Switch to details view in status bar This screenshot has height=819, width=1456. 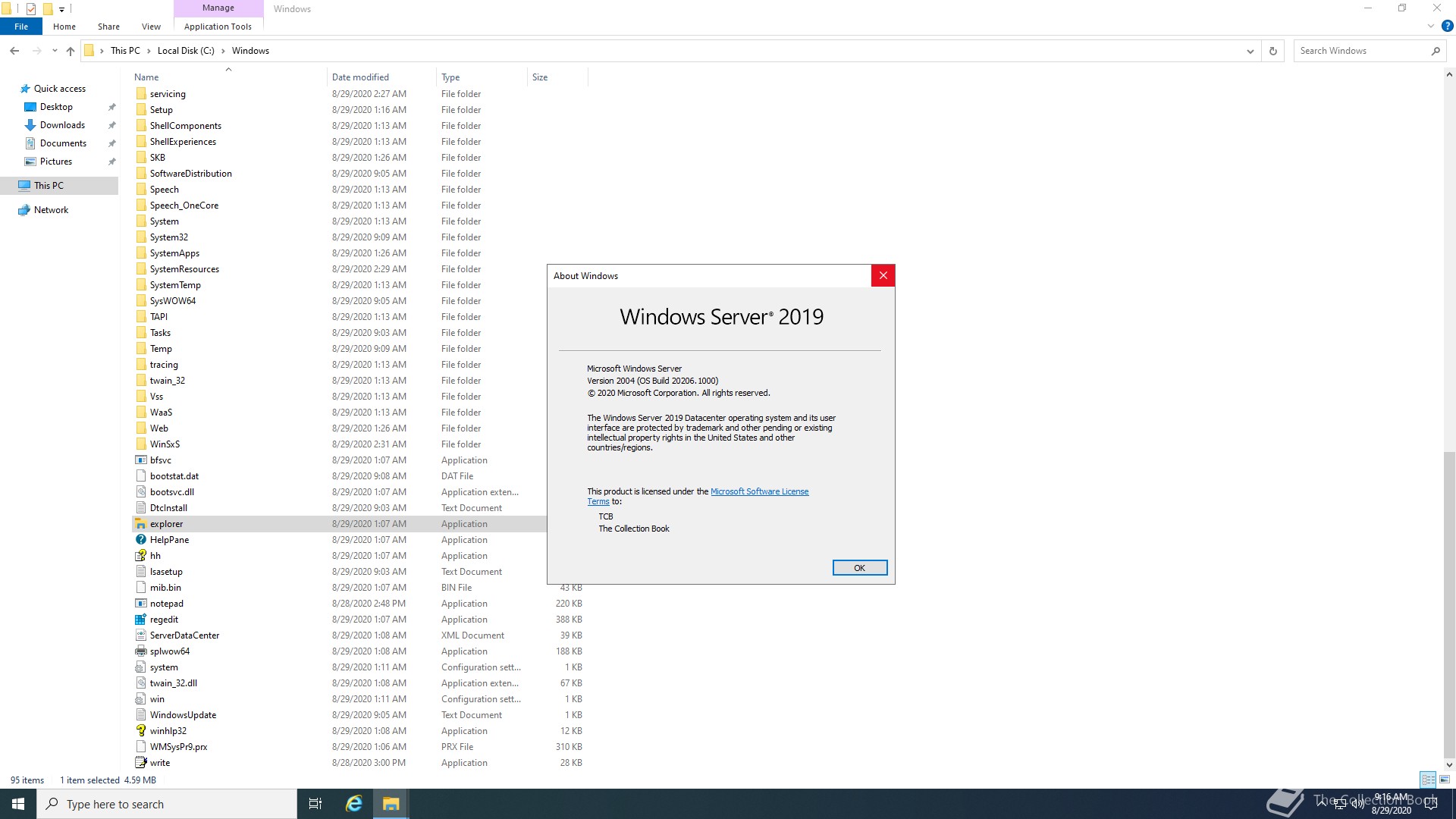click(1428, 780)
